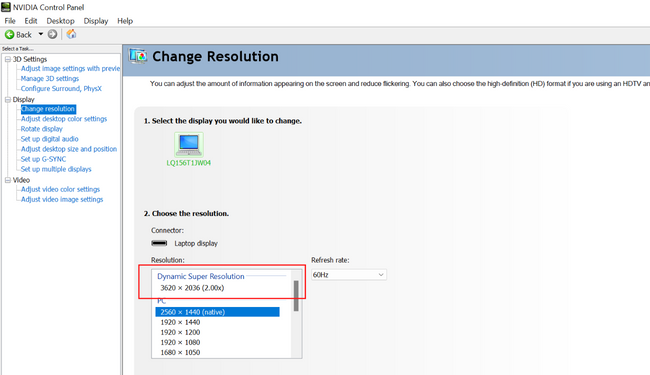Click the resolution list scrollbar thumb
Viewport: 650px width, 375px height.
pos(296,296)
